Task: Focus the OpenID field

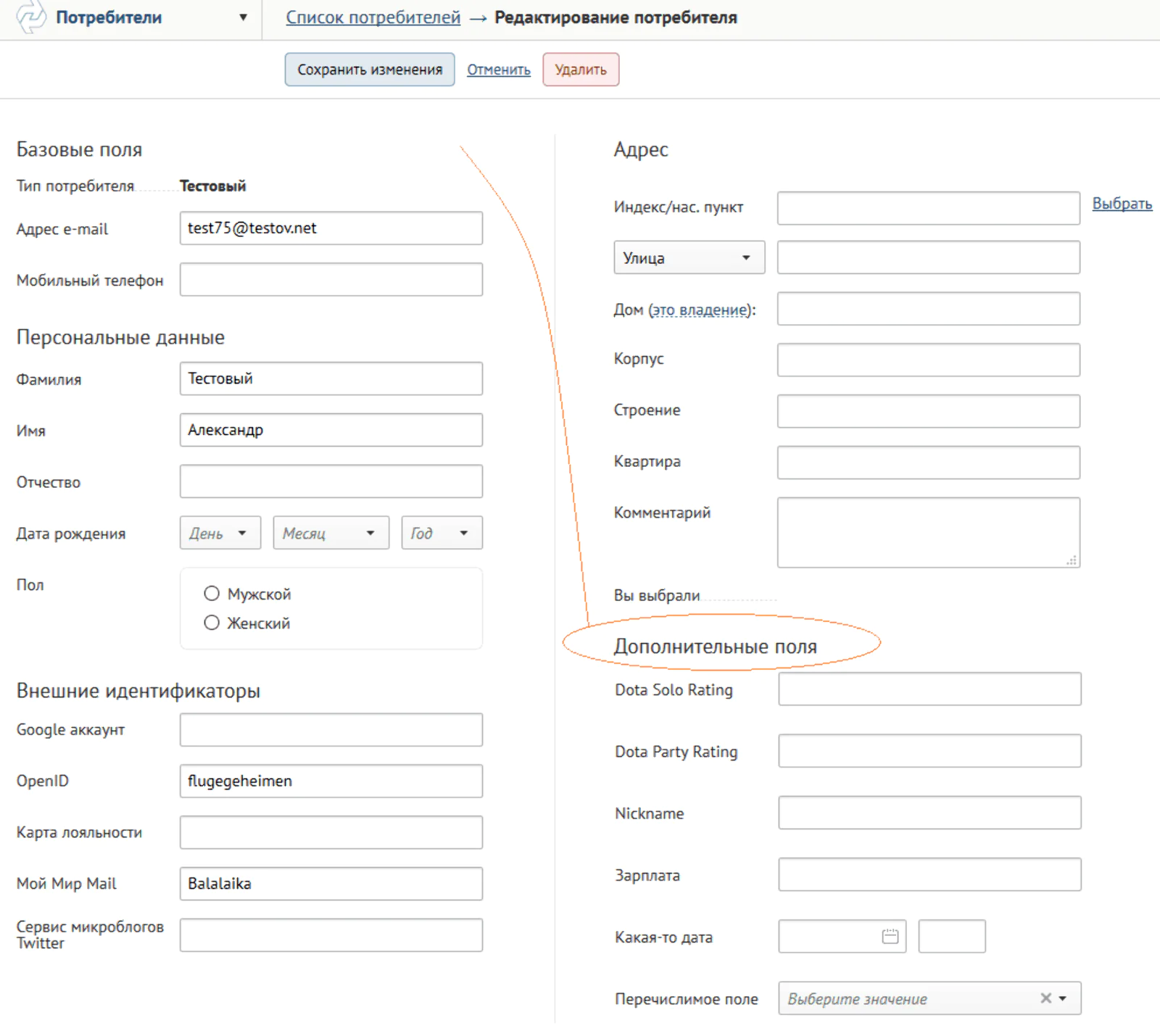Action: [331, 782]
